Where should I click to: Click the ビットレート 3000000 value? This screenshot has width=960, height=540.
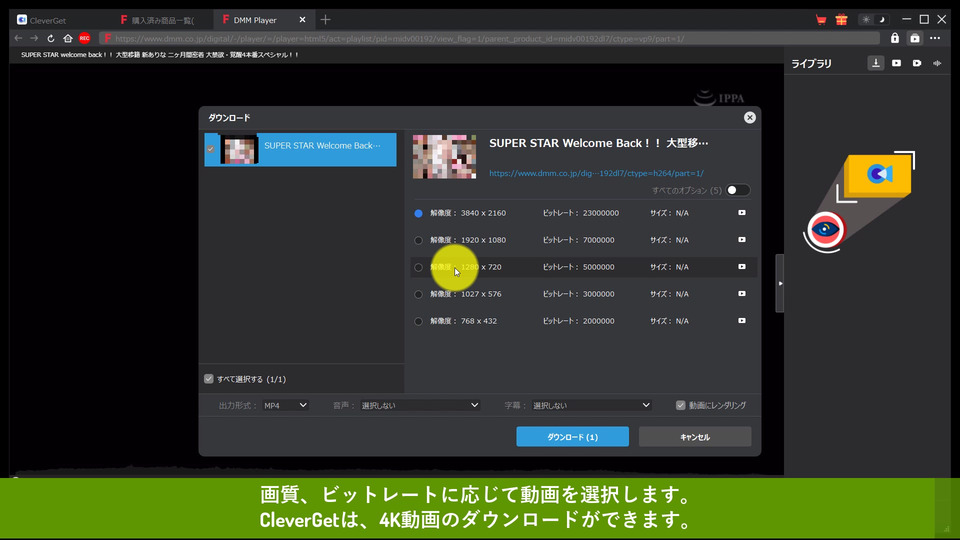pos(598,294)
